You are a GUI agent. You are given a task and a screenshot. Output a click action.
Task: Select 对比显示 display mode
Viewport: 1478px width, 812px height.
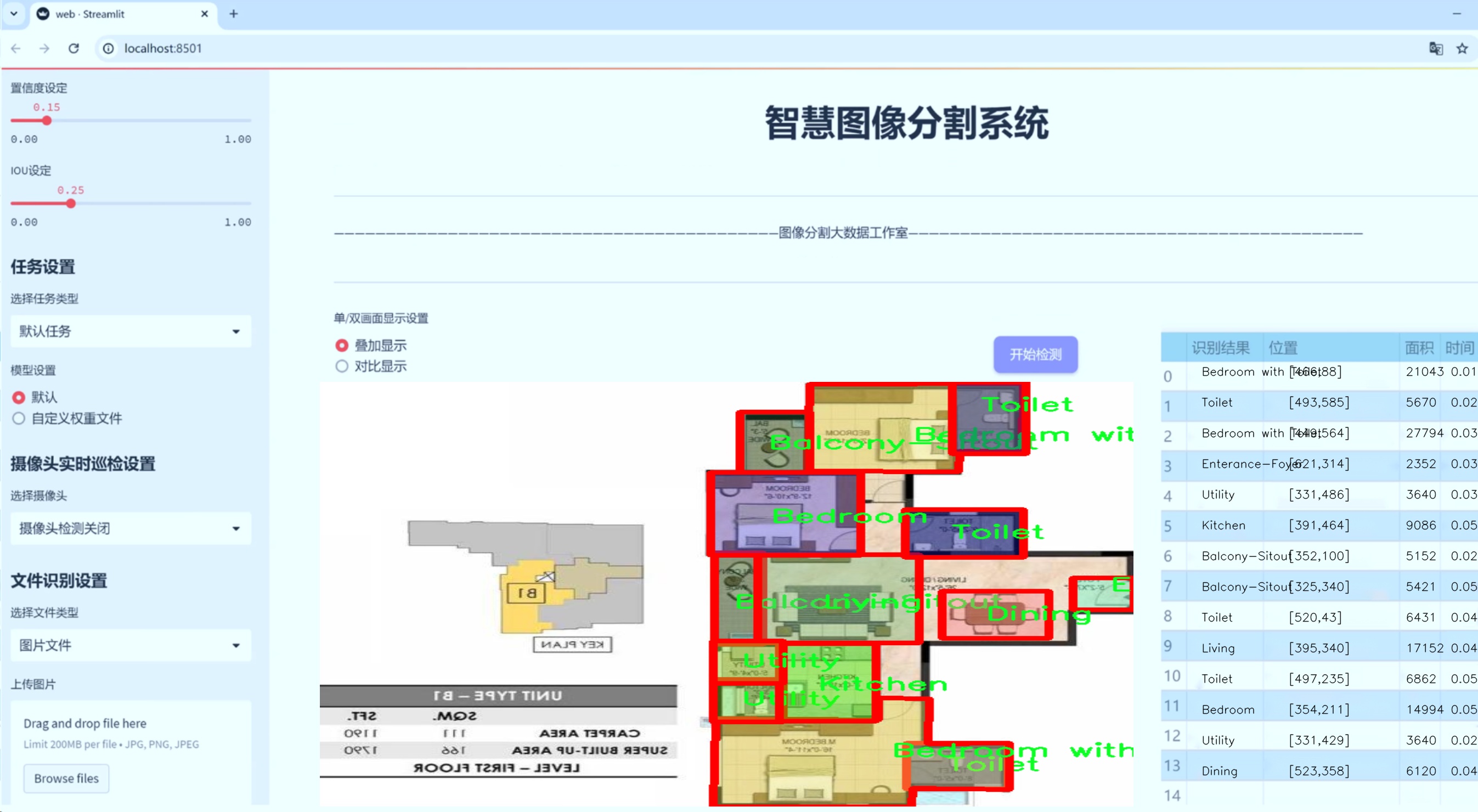tap(342, 366)
